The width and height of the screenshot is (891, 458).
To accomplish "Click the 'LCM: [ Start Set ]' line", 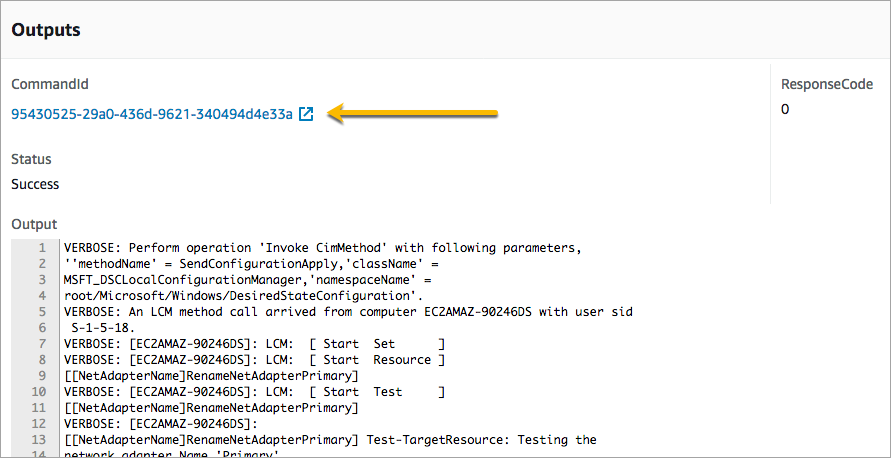I will point(254,344).
